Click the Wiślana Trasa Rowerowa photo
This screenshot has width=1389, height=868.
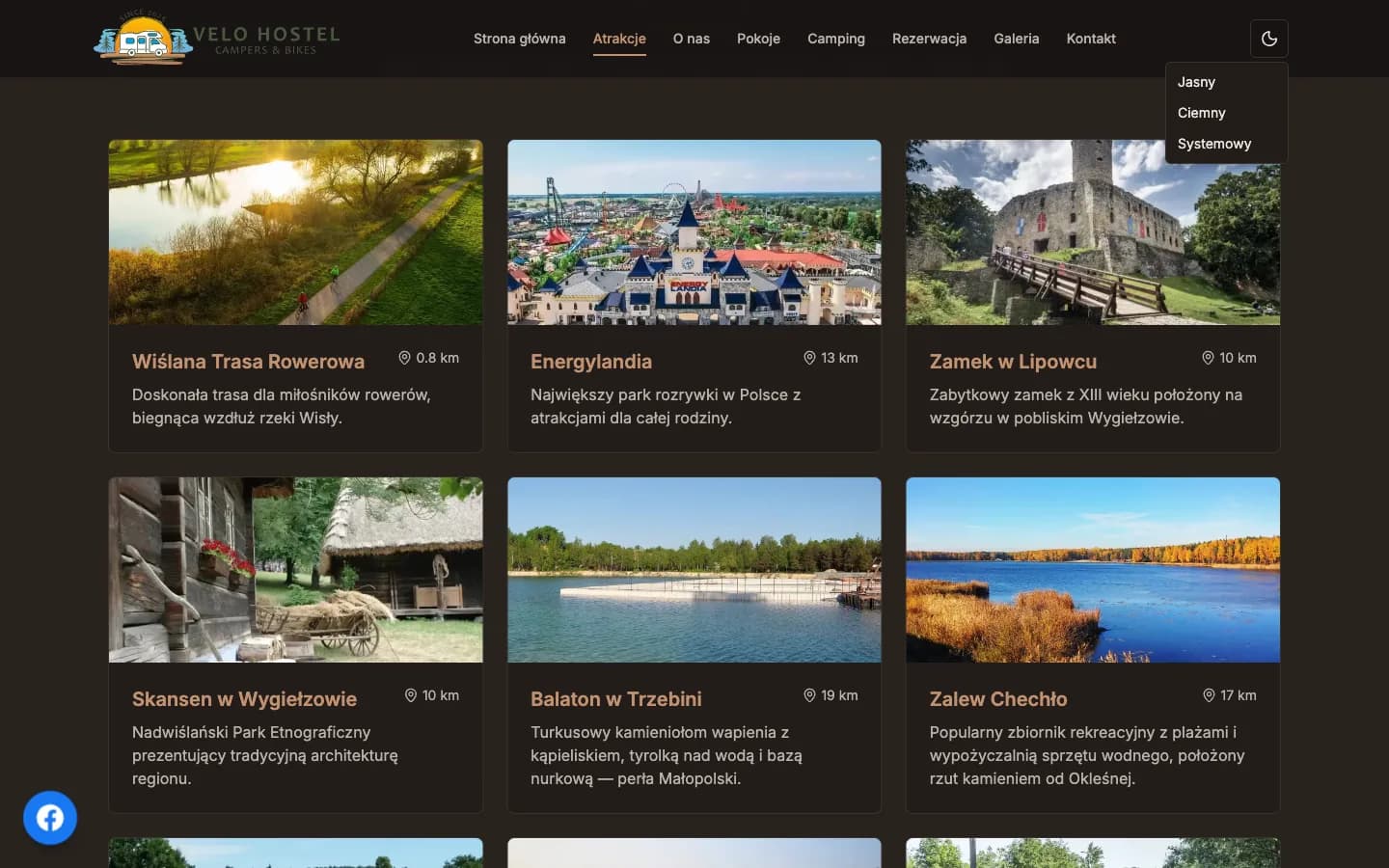click(296, 232)
